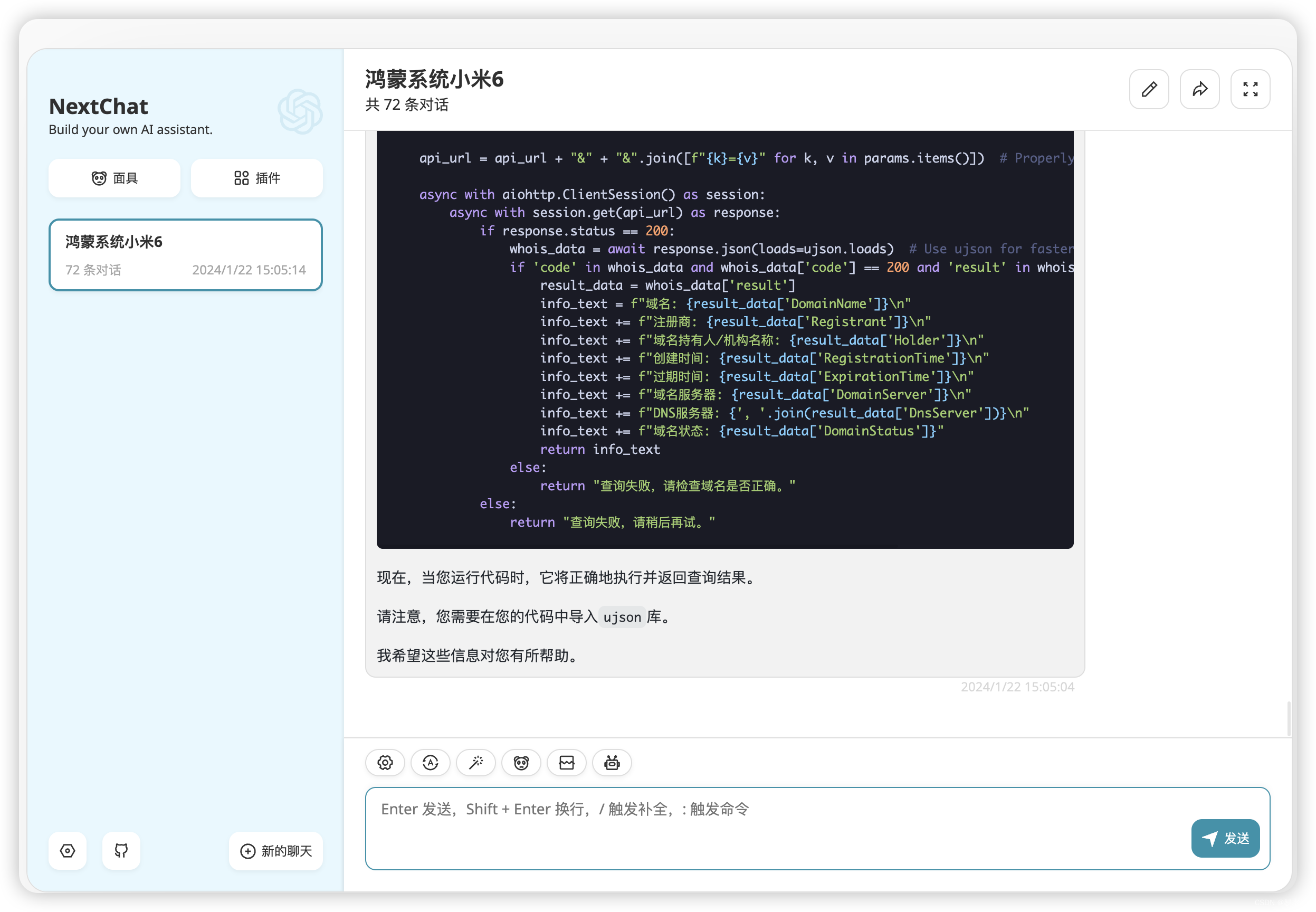The image size is (1316, 912).
Task: Open chat settings gear above input
Action: point(385,762)
